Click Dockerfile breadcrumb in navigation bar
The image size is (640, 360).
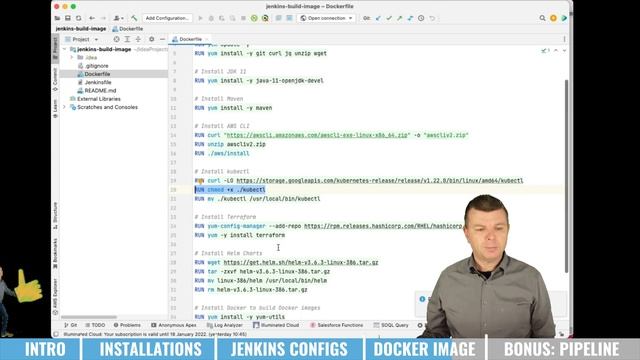point(128,29)
